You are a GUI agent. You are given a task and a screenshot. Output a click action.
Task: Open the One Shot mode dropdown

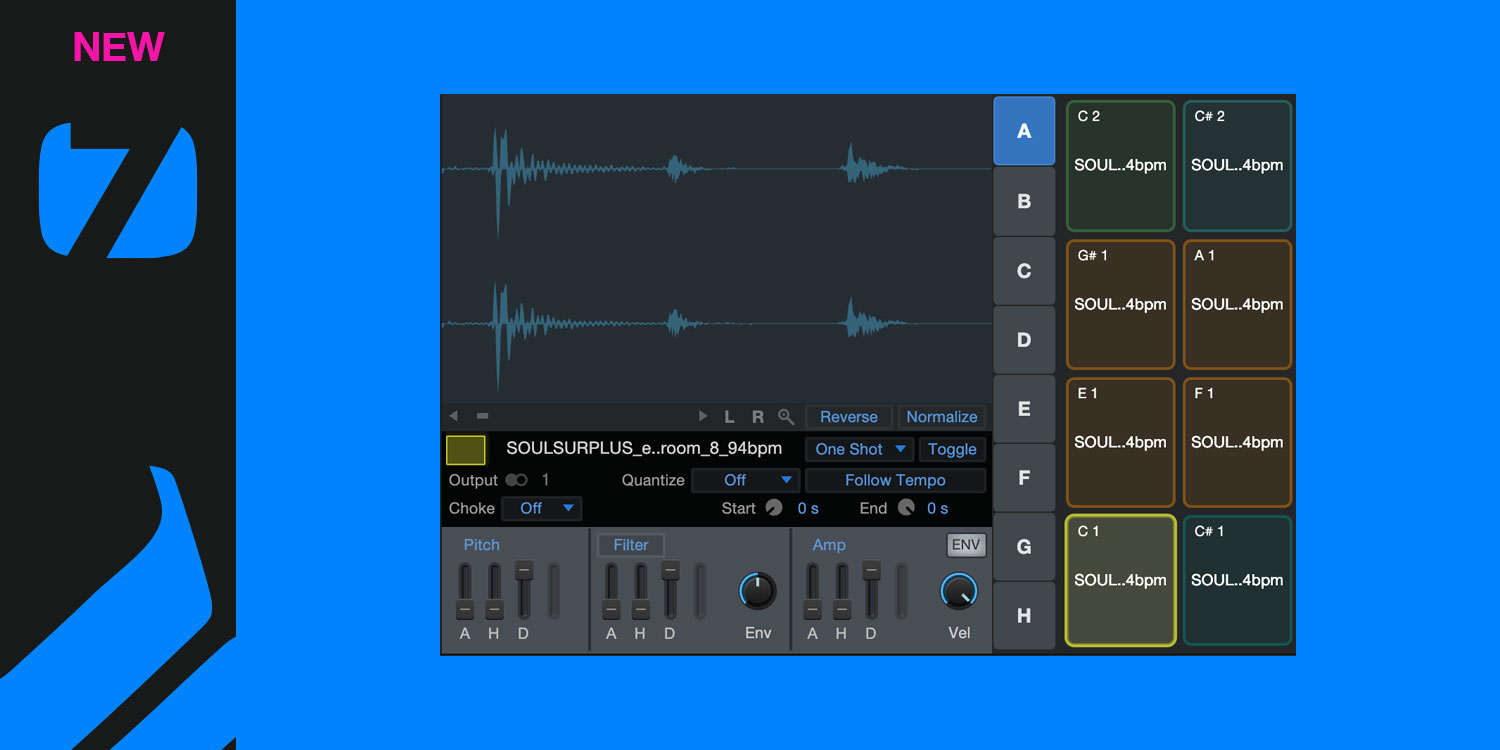point(860,450)
